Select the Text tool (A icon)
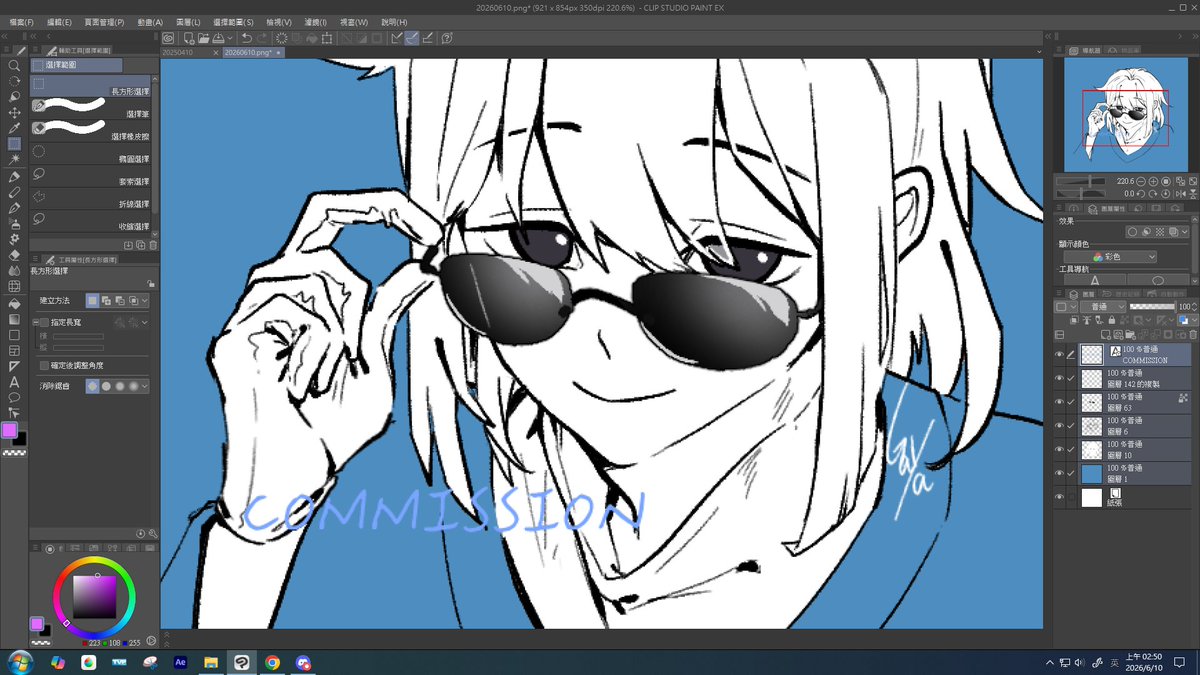Viewport: 1200px width, 675px height. 14,382
